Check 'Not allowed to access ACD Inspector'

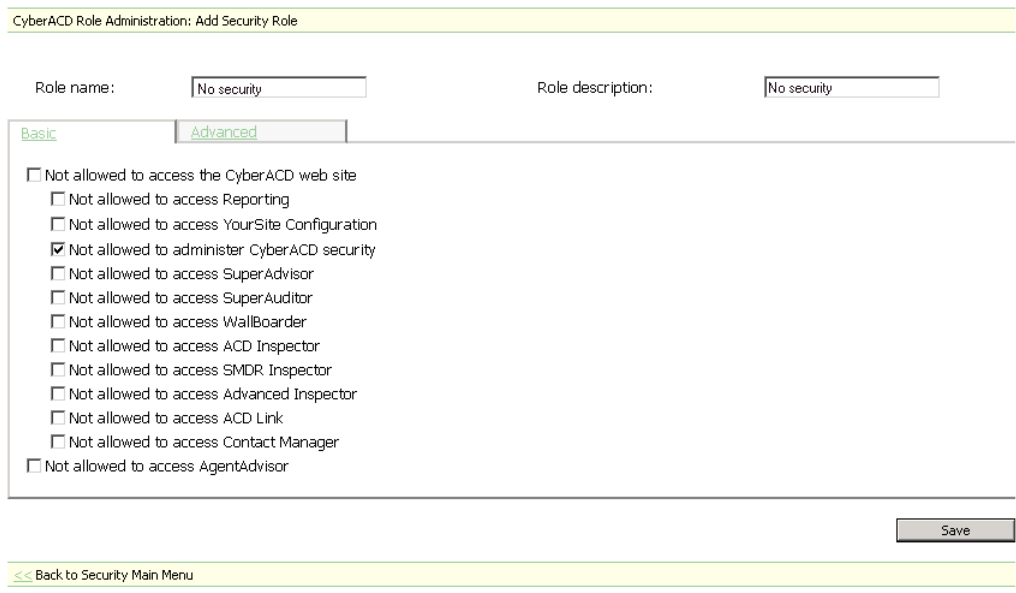click(x=58, y=346)
